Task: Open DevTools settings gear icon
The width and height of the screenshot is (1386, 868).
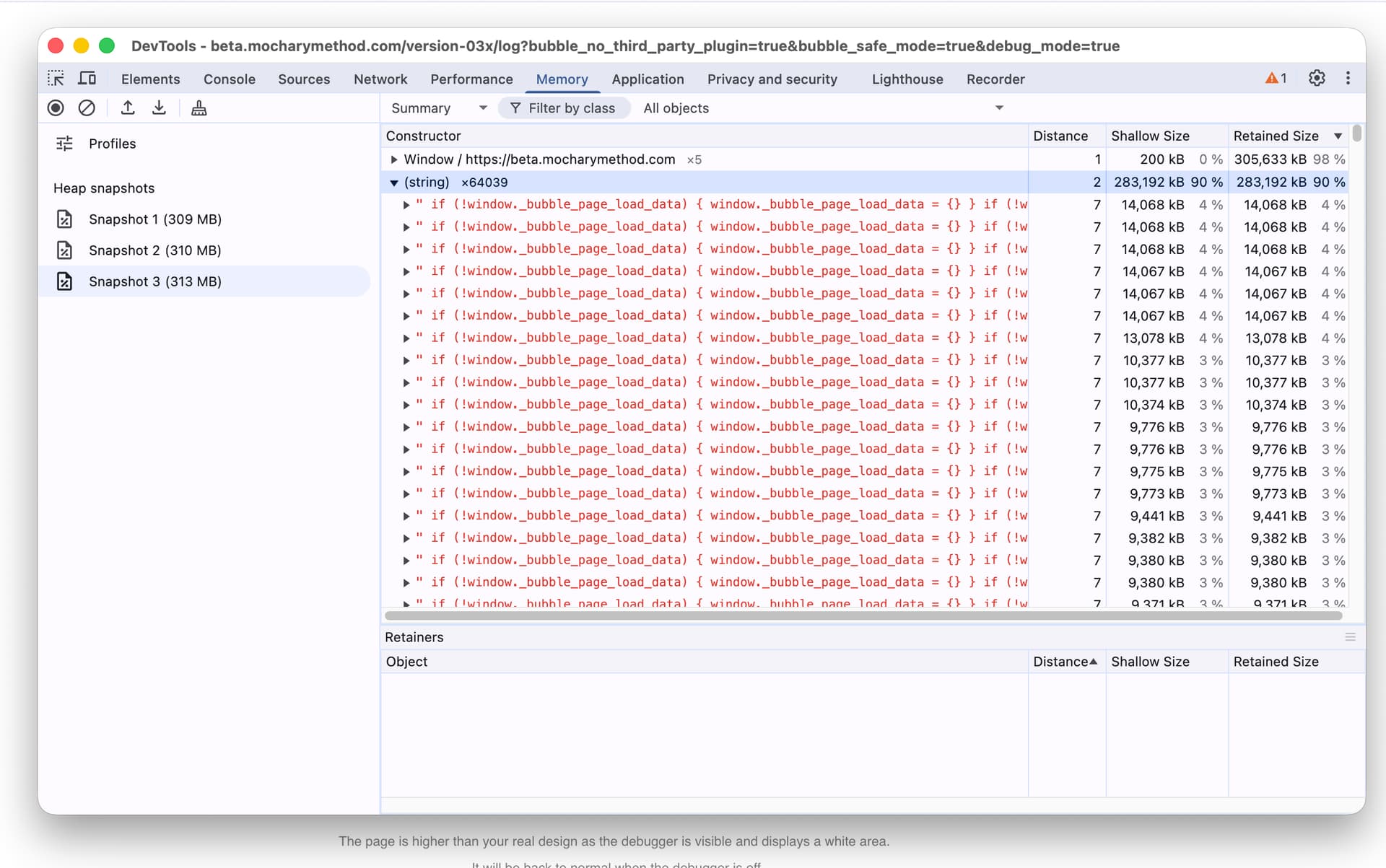Action: point(1317,79)
